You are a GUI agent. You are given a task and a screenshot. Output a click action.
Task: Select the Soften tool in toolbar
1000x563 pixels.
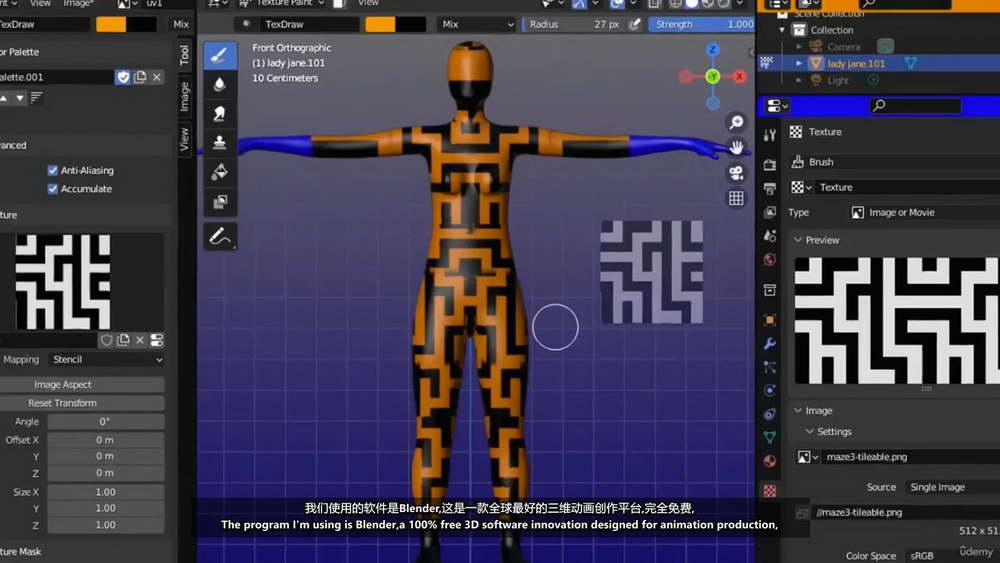[220, 84]
